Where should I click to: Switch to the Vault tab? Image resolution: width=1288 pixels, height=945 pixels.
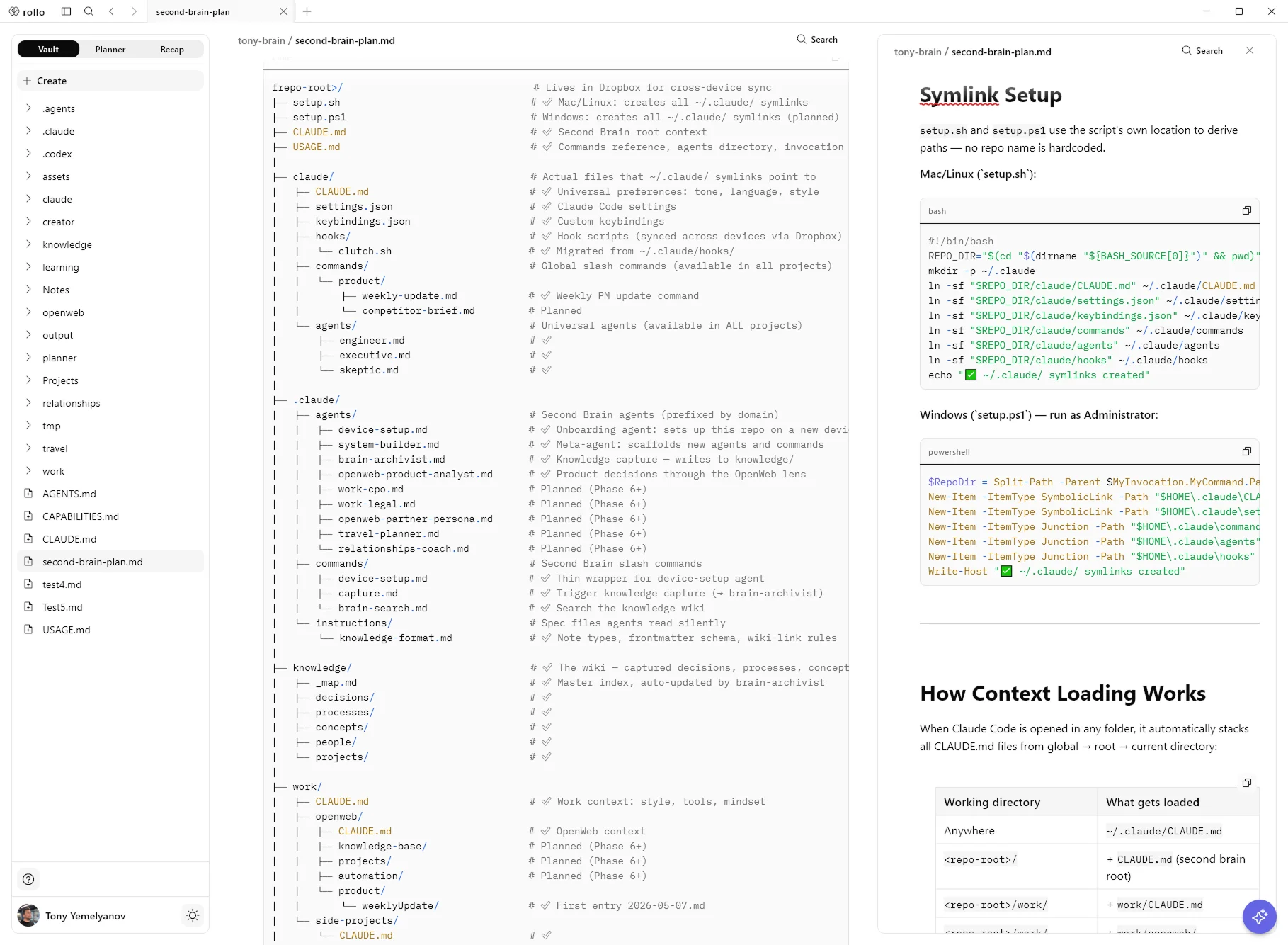48,49
